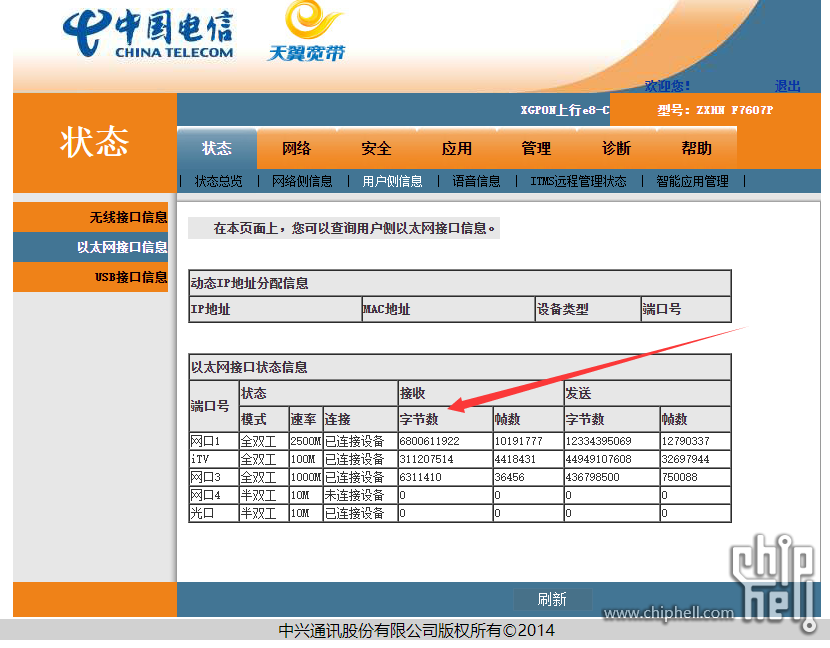
Task: Click sent frames value 12790337
Action: pos(685,441)
